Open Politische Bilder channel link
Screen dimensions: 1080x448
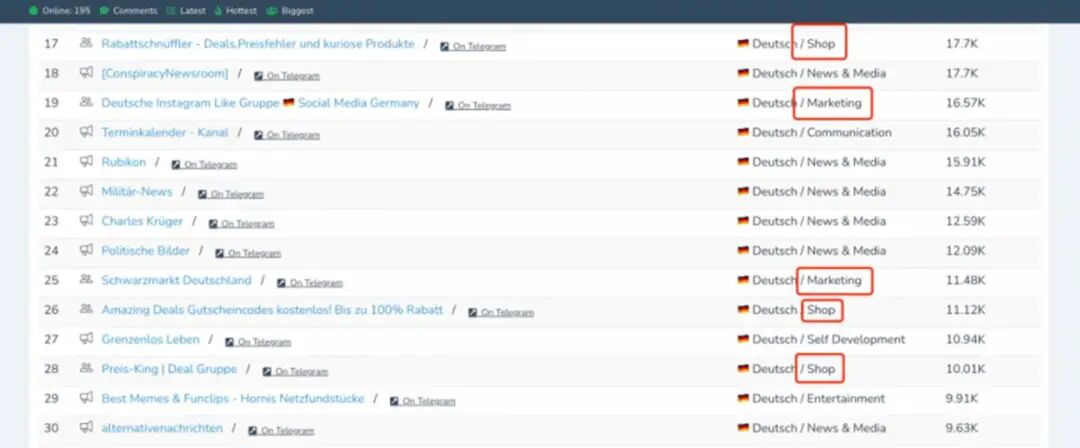click(x=145, y=251)
